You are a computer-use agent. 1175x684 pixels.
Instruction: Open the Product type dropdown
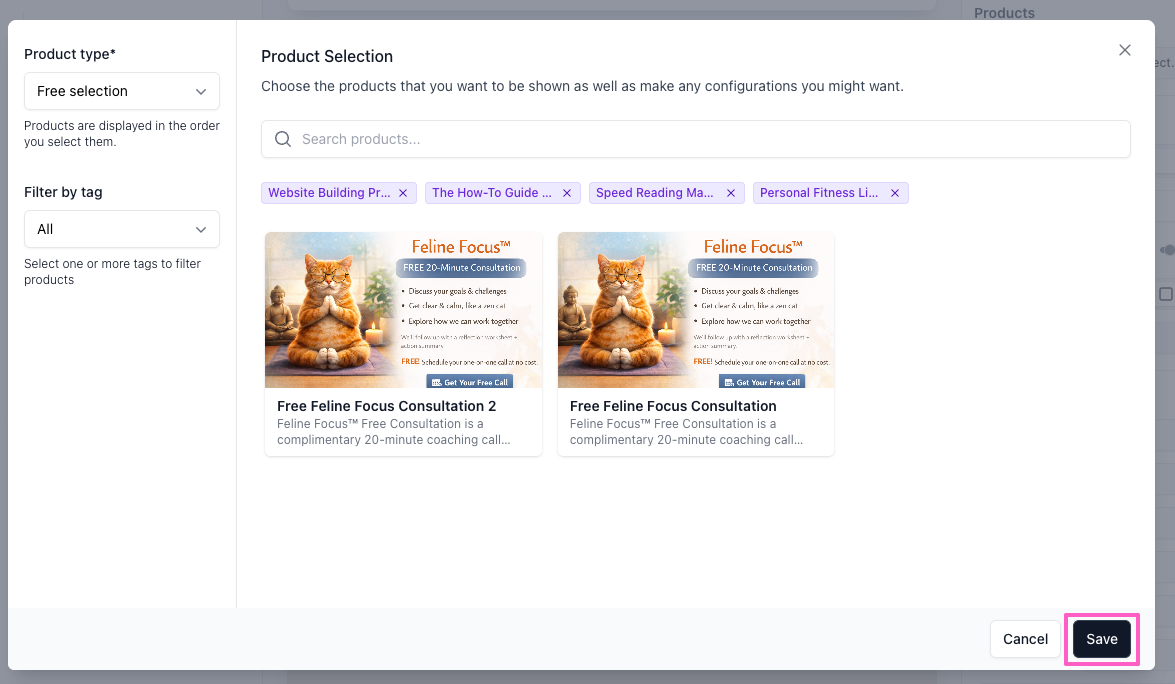point(122,91)
